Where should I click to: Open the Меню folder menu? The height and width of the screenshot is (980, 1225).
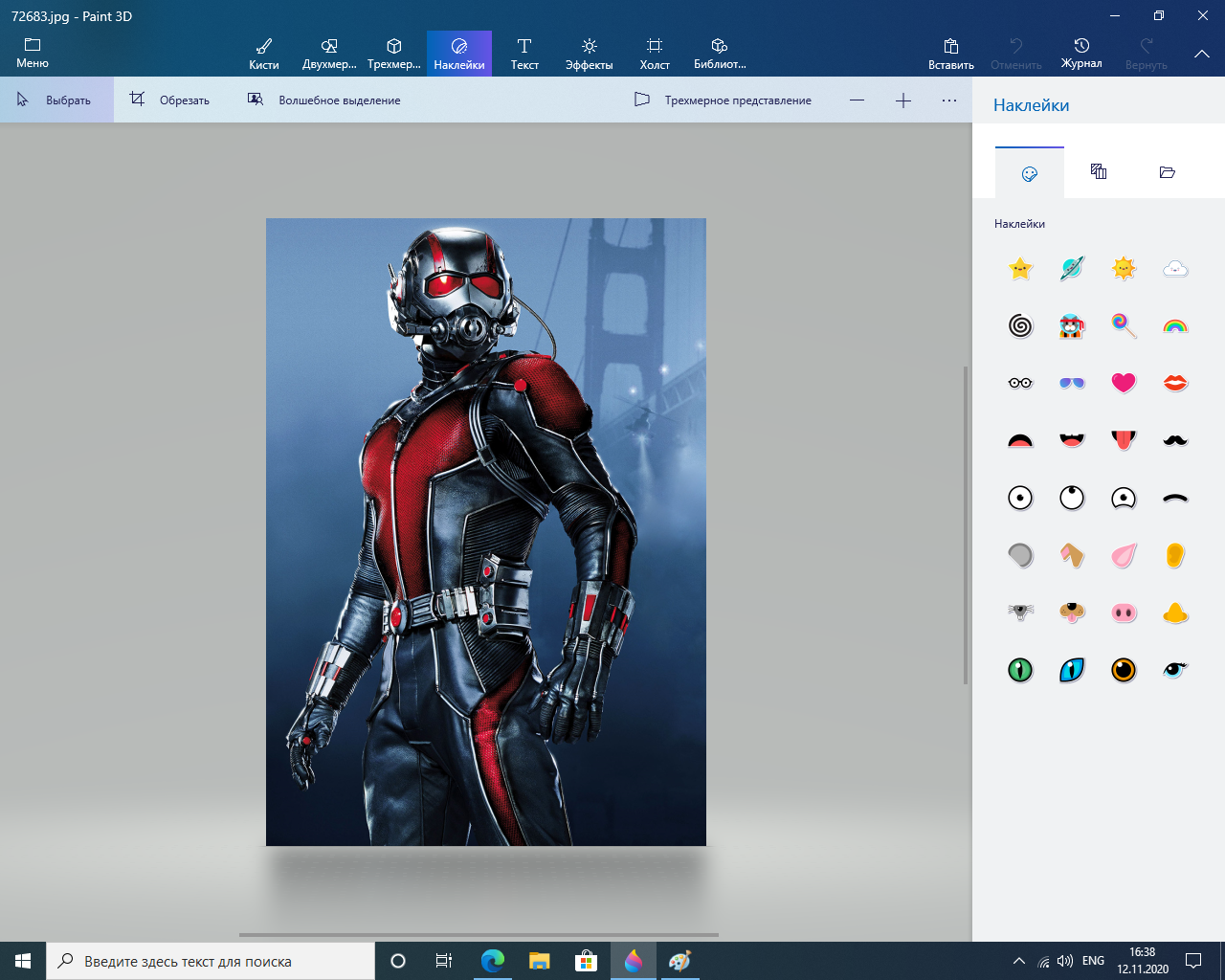33,54
